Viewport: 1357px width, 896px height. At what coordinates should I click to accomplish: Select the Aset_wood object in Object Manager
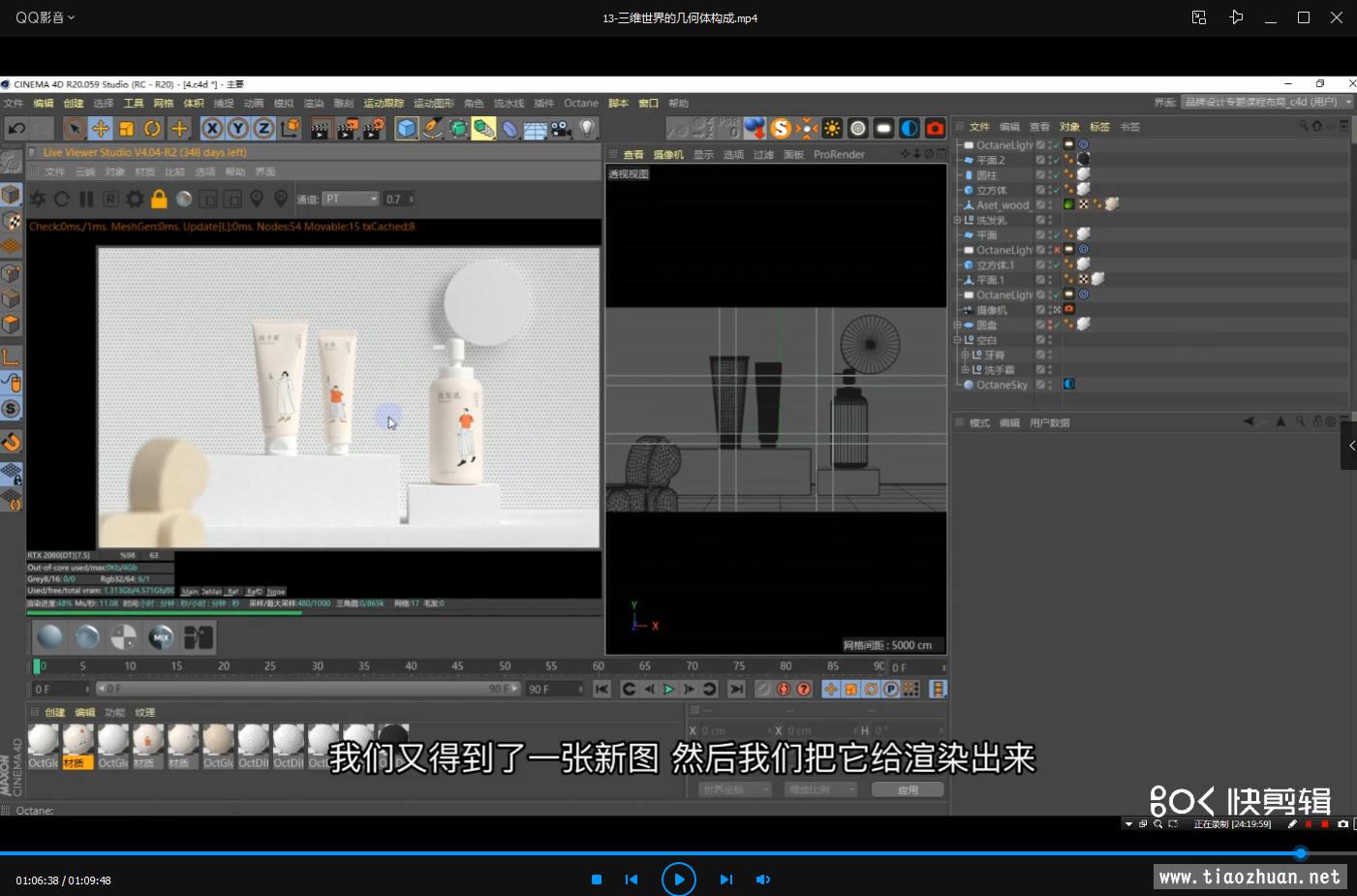click(x=1002, y=204)
